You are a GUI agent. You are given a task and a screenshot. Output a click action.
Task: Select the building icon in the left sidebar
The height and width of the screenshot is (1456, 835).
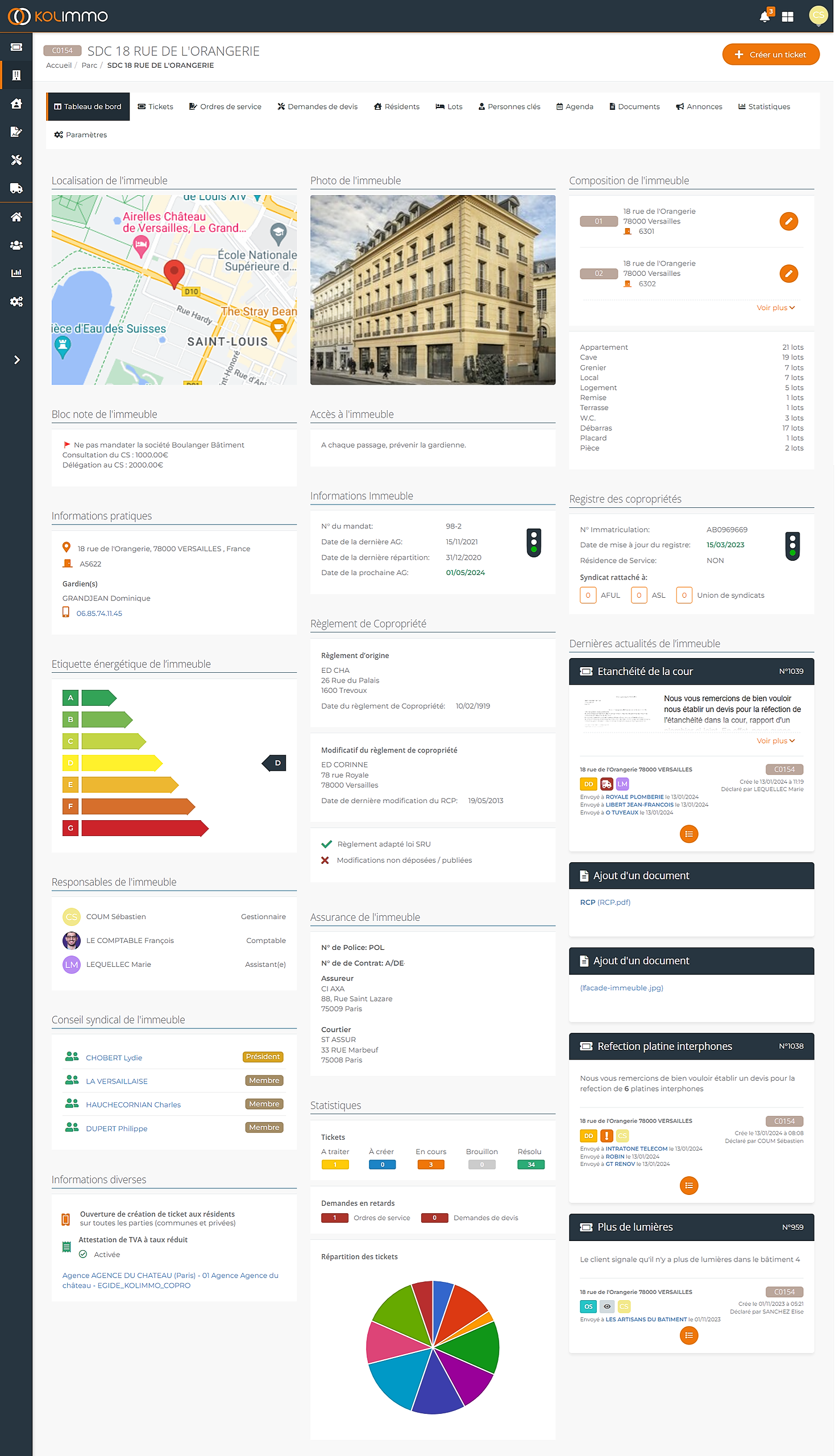(x=16, y=75)
